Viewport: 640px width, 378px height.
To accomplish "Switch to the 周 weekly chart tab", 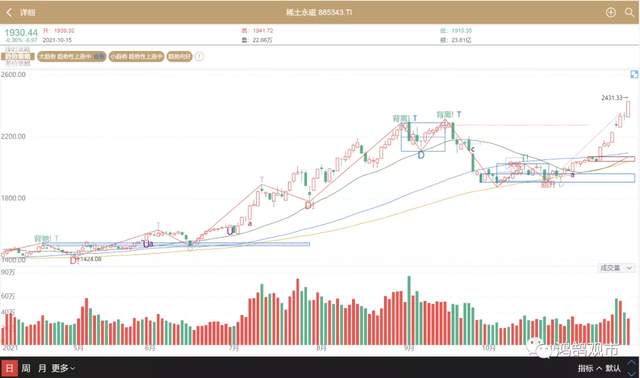I will coord(26,368).
